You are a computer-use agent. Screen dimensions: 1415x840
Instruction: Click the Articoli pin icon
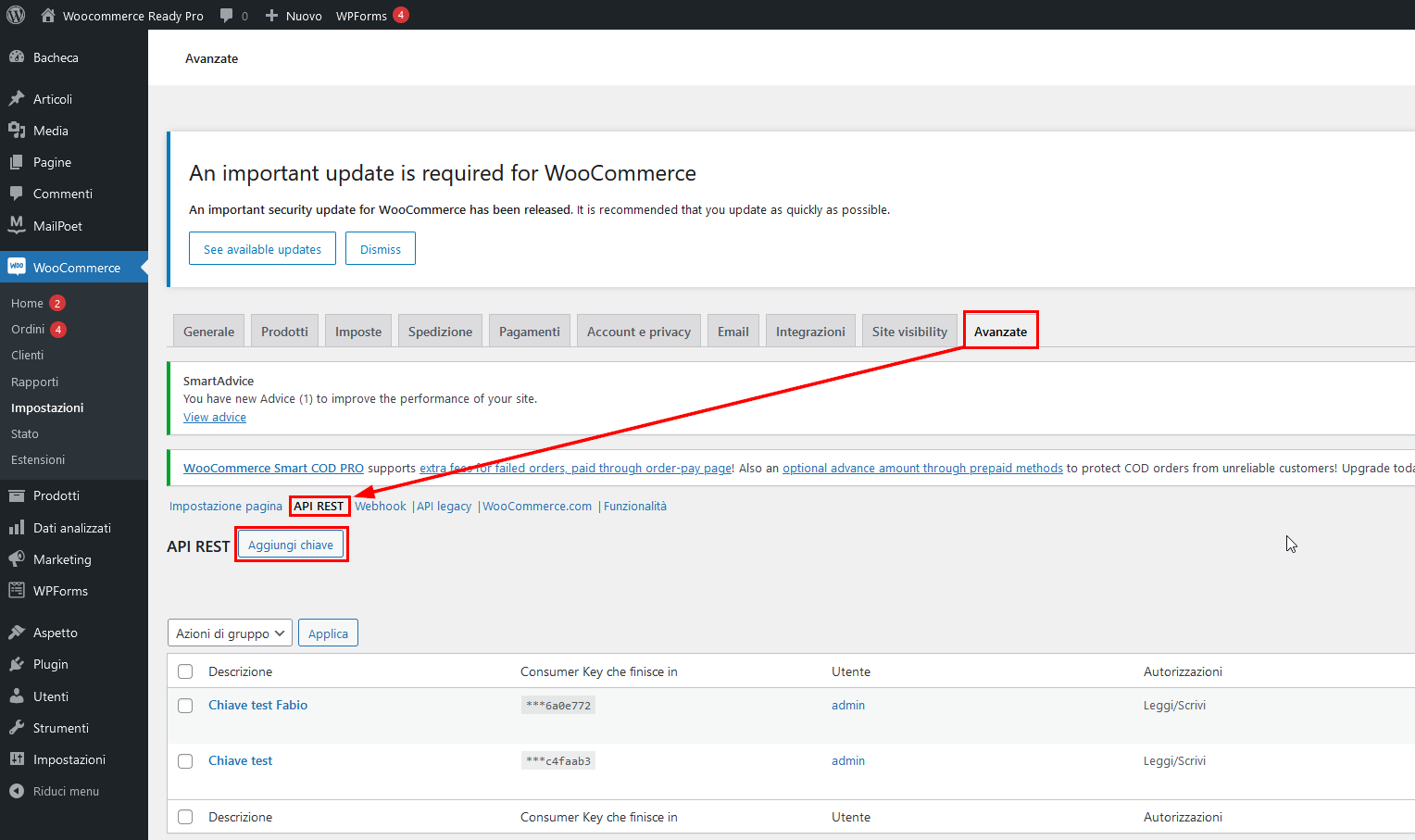pyautogui.click(x=17, y=99)
